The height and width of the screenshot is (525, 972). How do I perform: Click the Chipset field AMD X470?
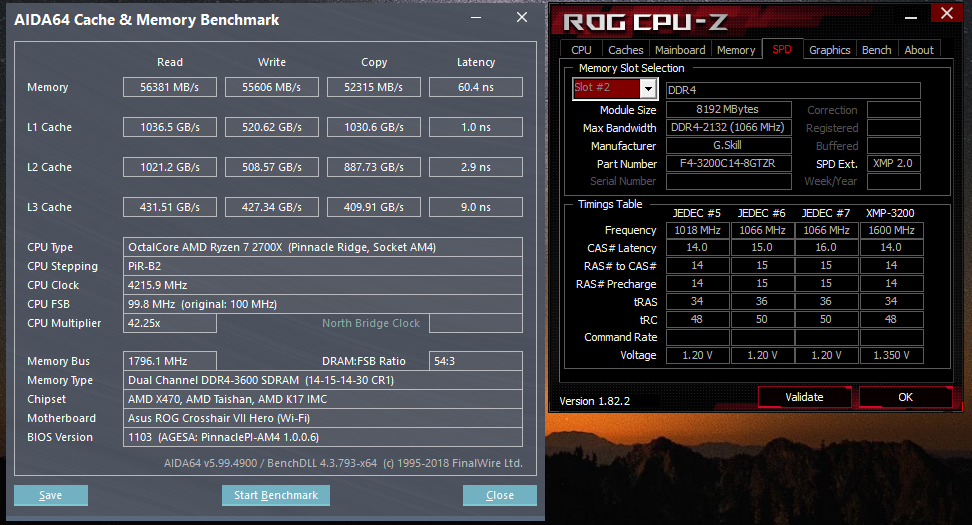coord(323,399)
